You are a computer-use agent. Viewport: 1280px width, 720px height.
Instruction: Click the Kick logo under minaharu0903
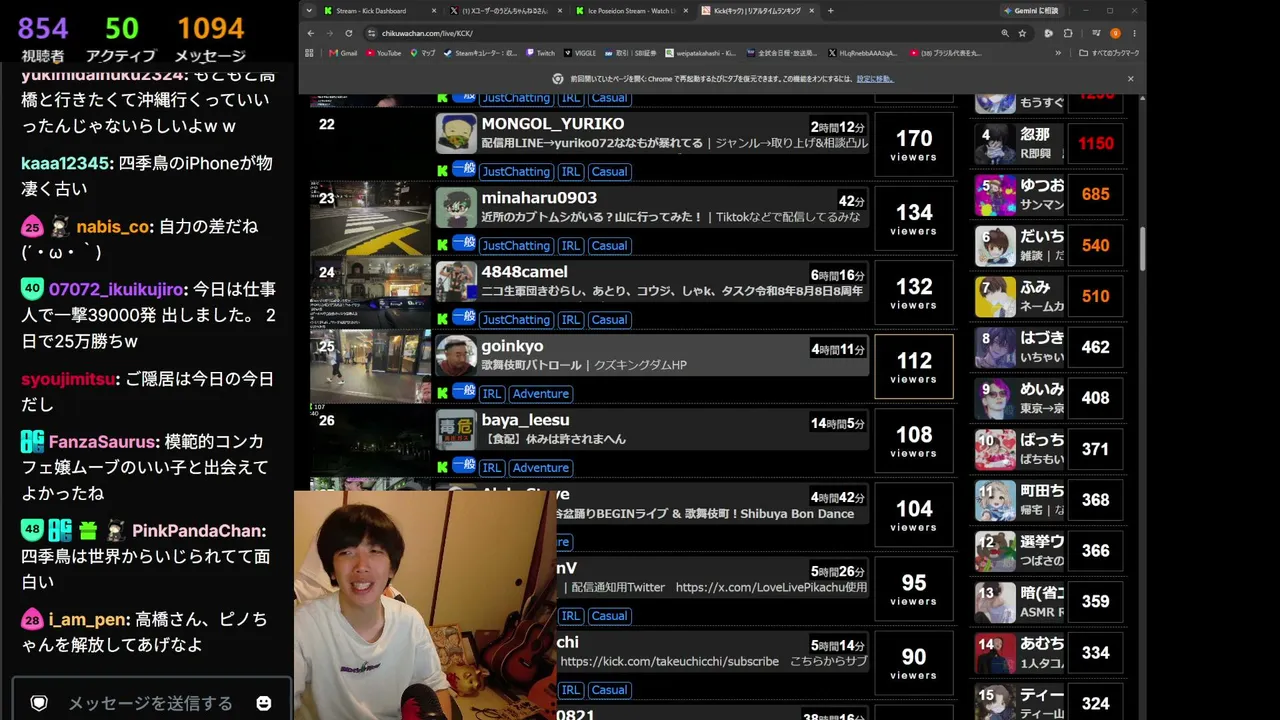442,246
